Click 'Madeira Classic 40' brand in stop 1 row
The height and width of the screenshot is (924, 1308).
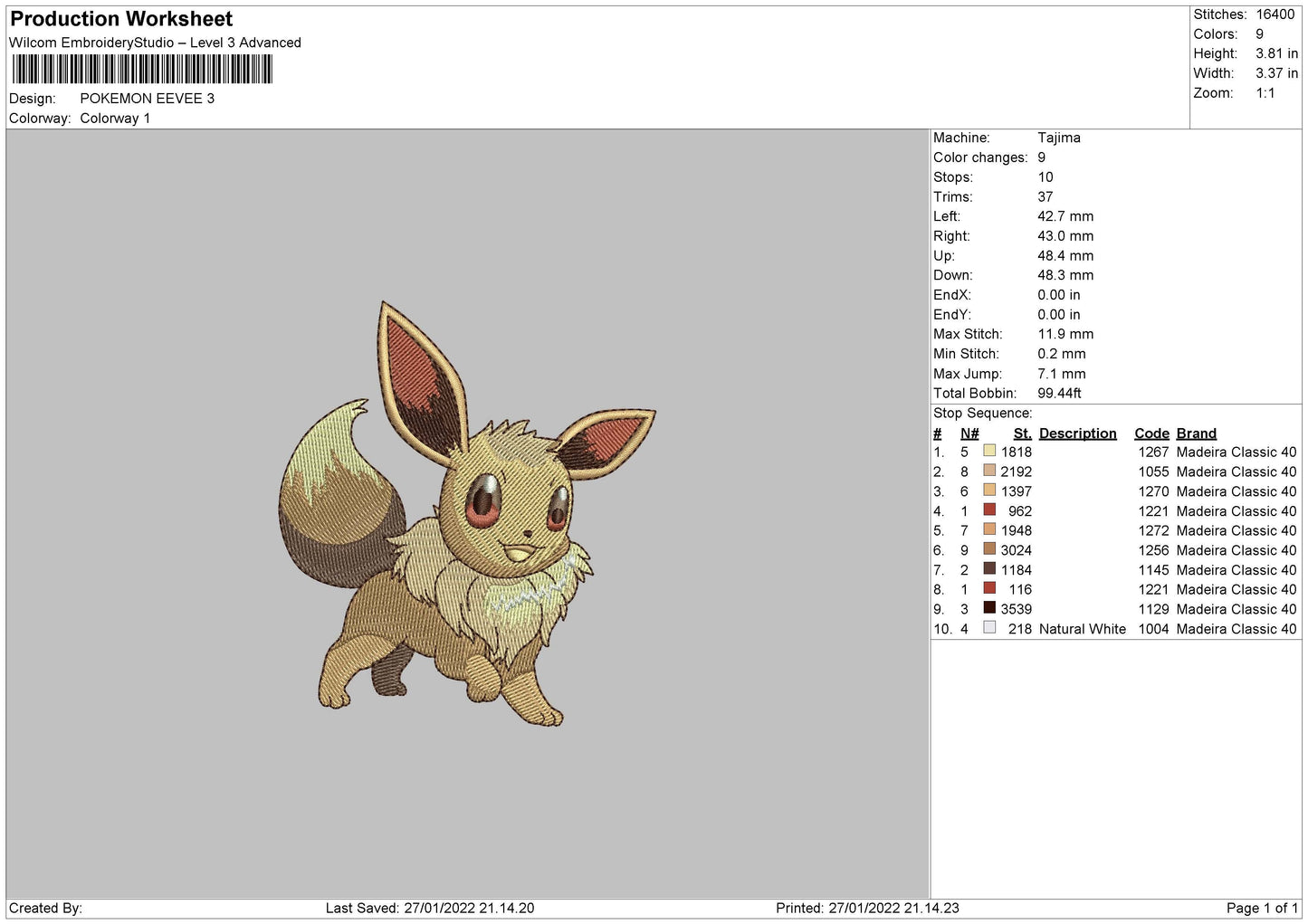[1236, 452]
